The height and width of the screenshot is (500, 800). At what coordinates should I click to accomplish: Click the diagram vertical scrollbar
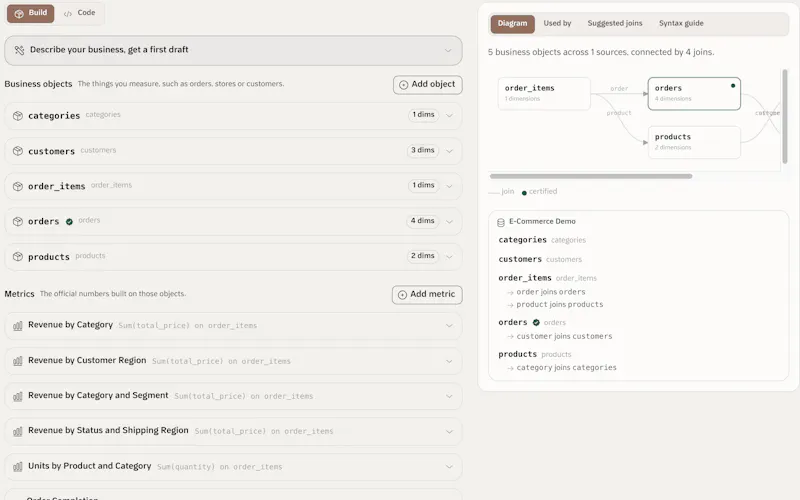[785, 116]
